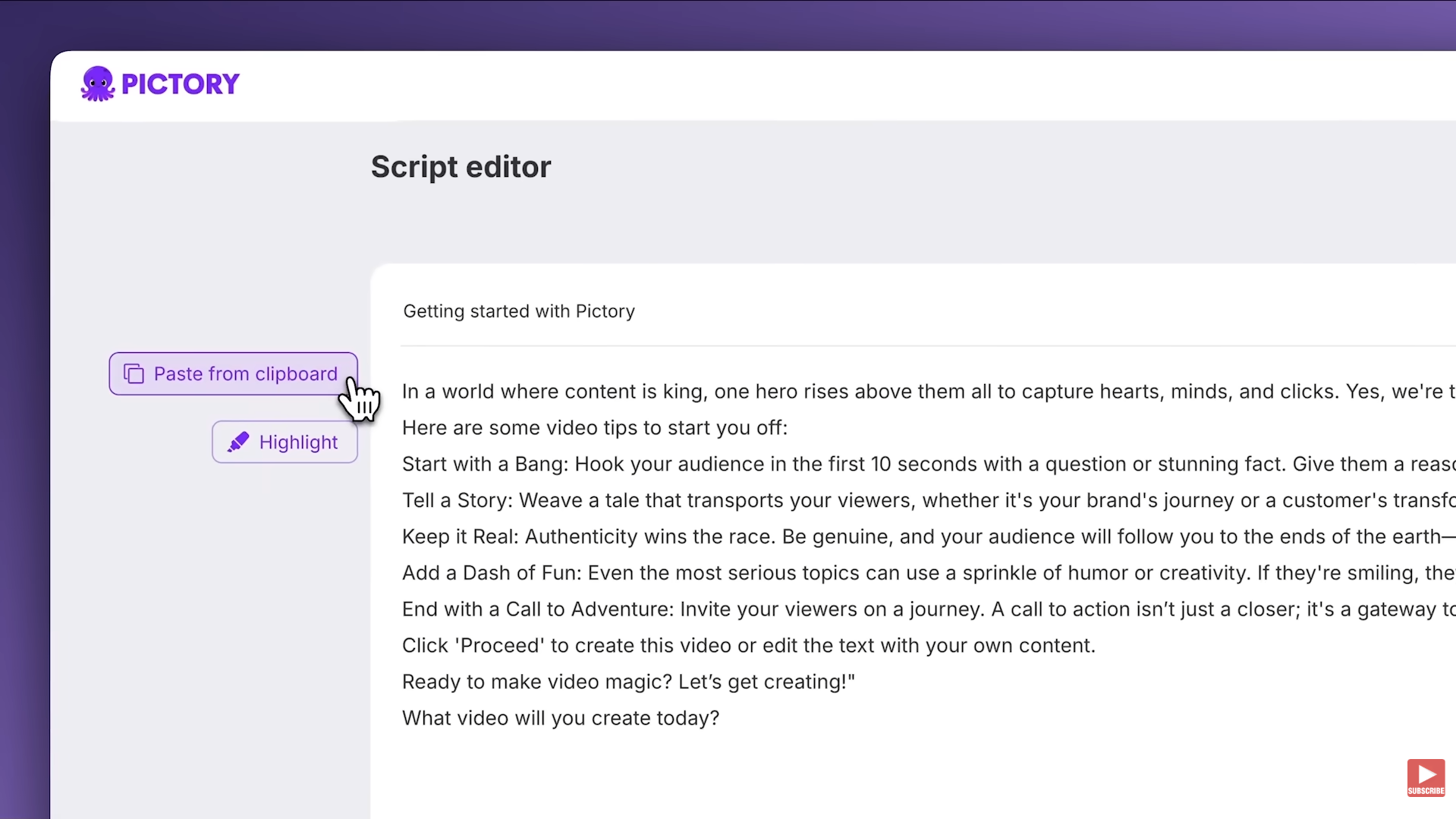1456x819 pixels.
Task: Click 'Ready to make video magic?' text
Action: point(536,682)
